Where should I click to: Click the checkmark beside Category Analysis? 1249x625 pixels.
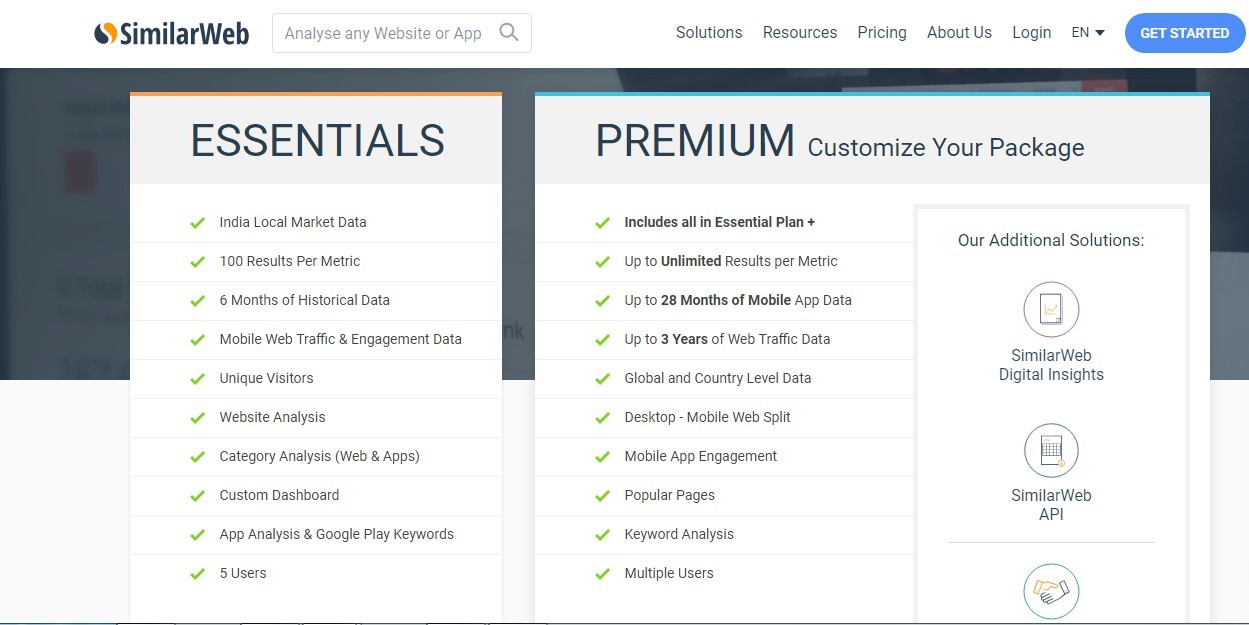(198, 457)
